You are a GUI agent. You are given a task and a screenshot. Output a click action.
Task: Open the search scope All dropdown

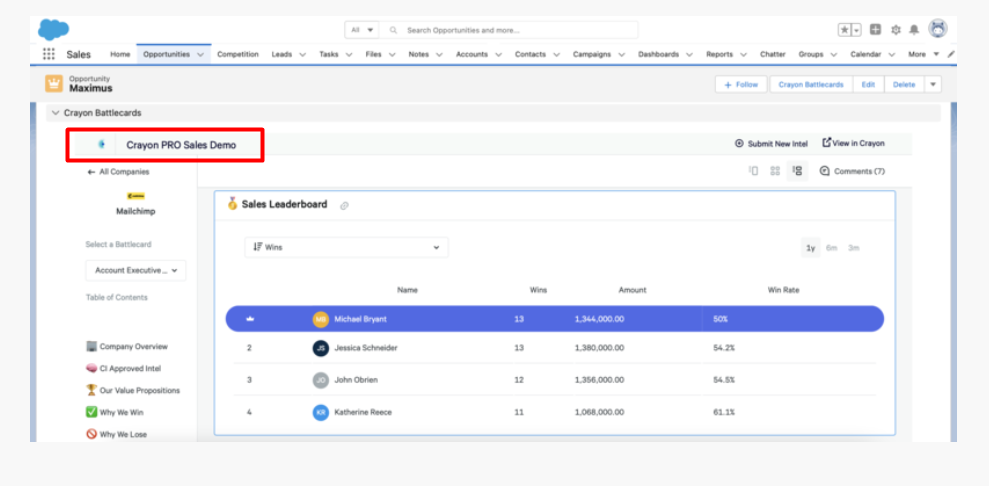pyautogui.click(x=362, y=30)
